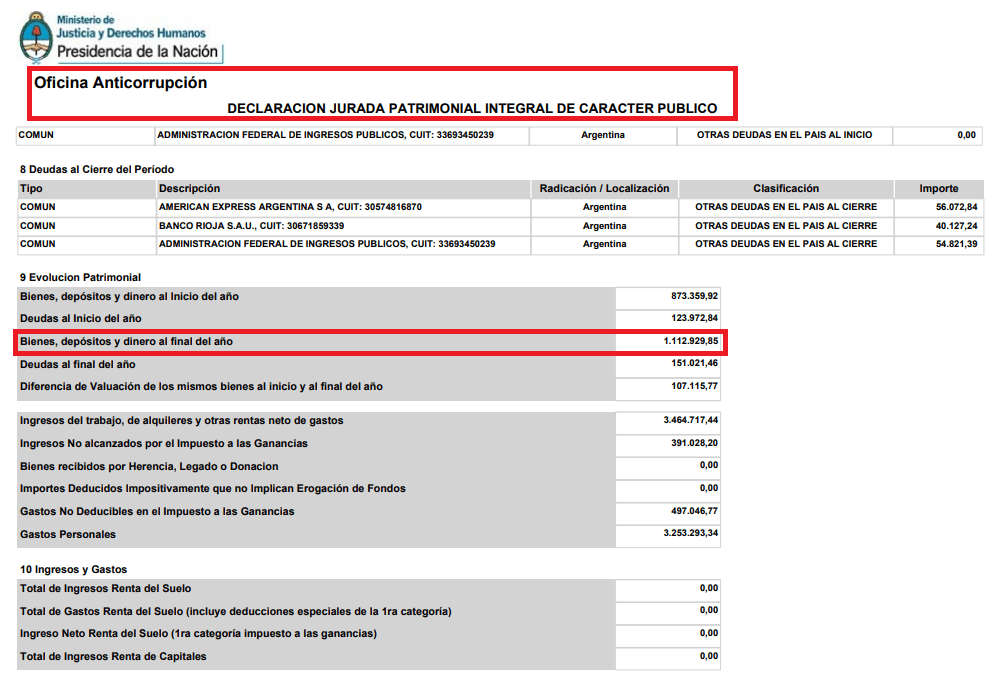
Task: Click the Ministerio de Justicia coat of arms logo
Action: [x=36, y=37]
